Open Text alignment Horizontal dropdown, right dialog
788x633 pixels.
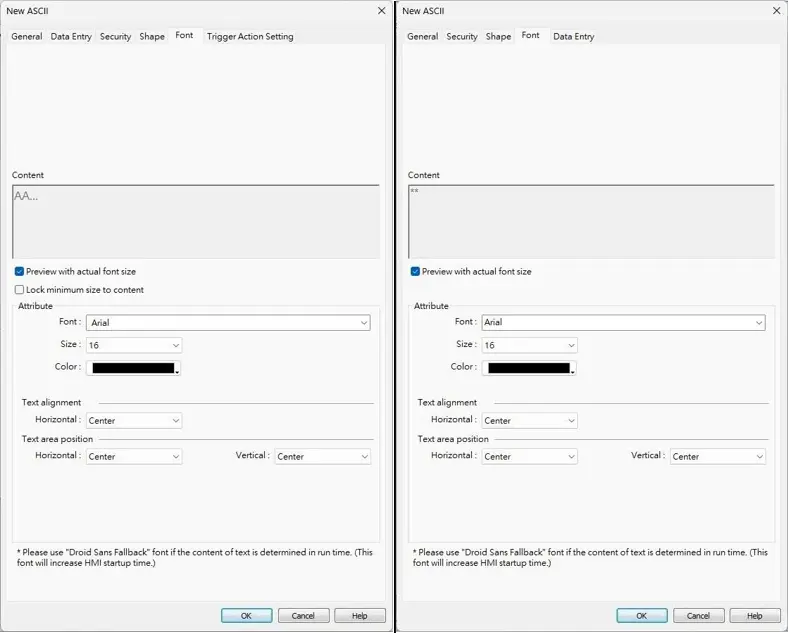tap(529, 420)
